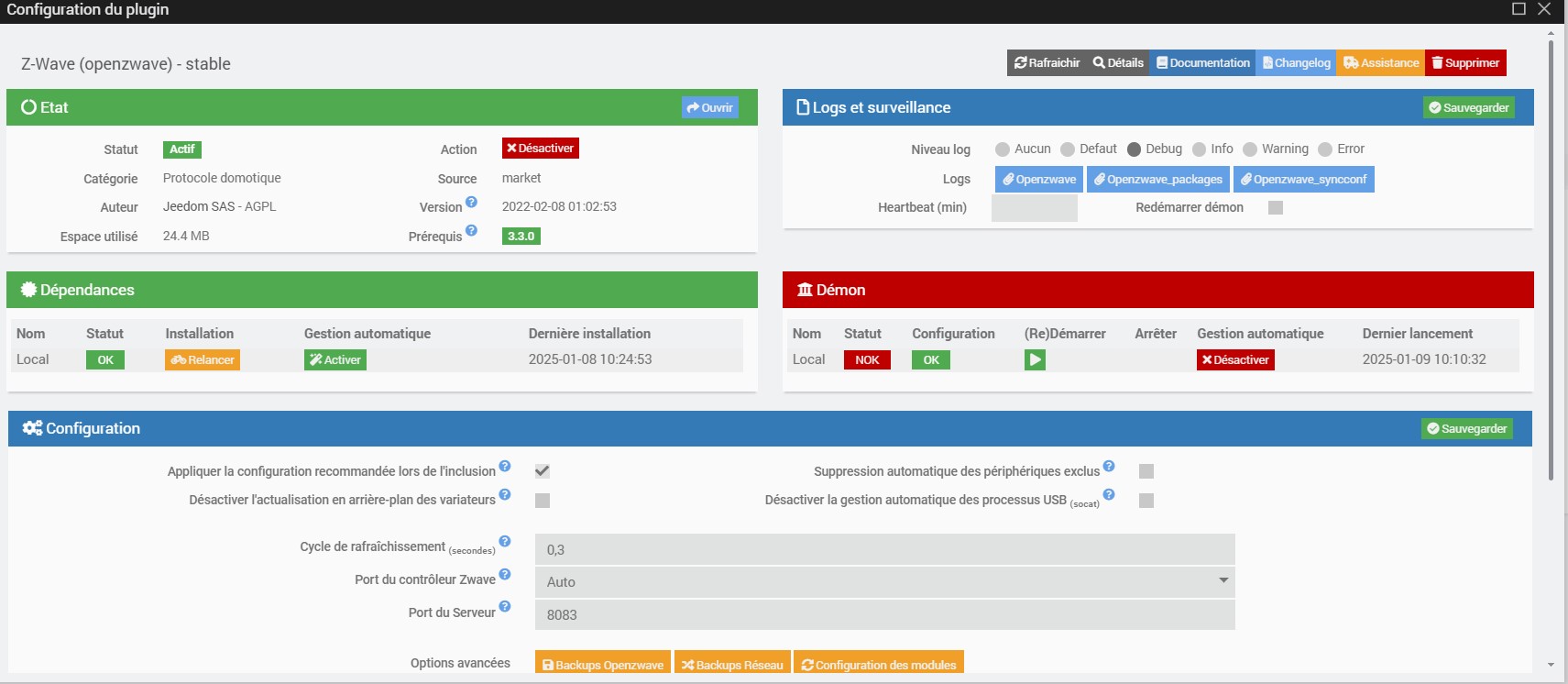Open Assistance for the plugin
The image size is (1568, 684).
(1380, 62)
